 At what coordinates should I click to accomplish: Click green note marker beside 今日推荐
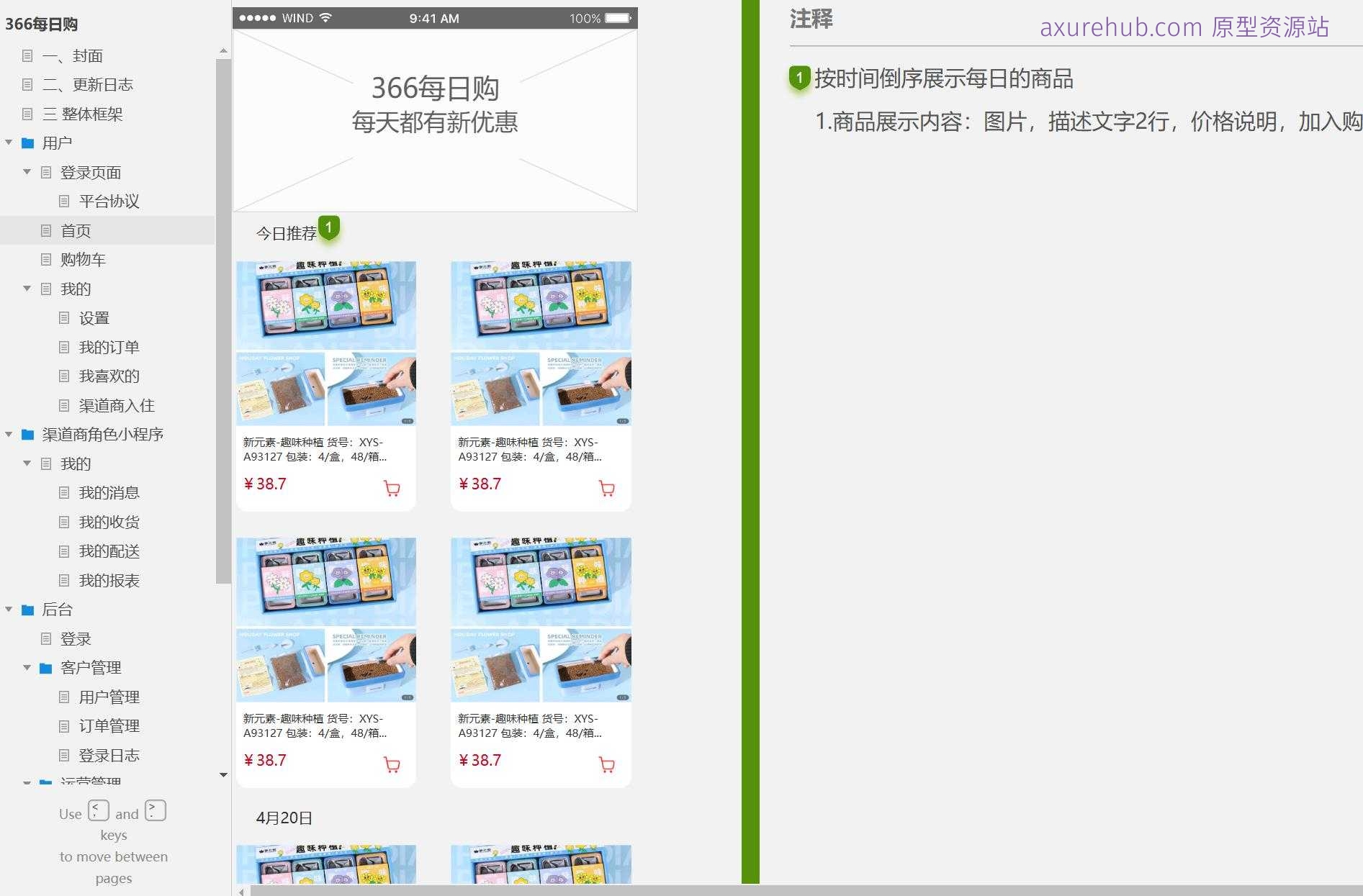pyautogui.click(x=329, y=228)
